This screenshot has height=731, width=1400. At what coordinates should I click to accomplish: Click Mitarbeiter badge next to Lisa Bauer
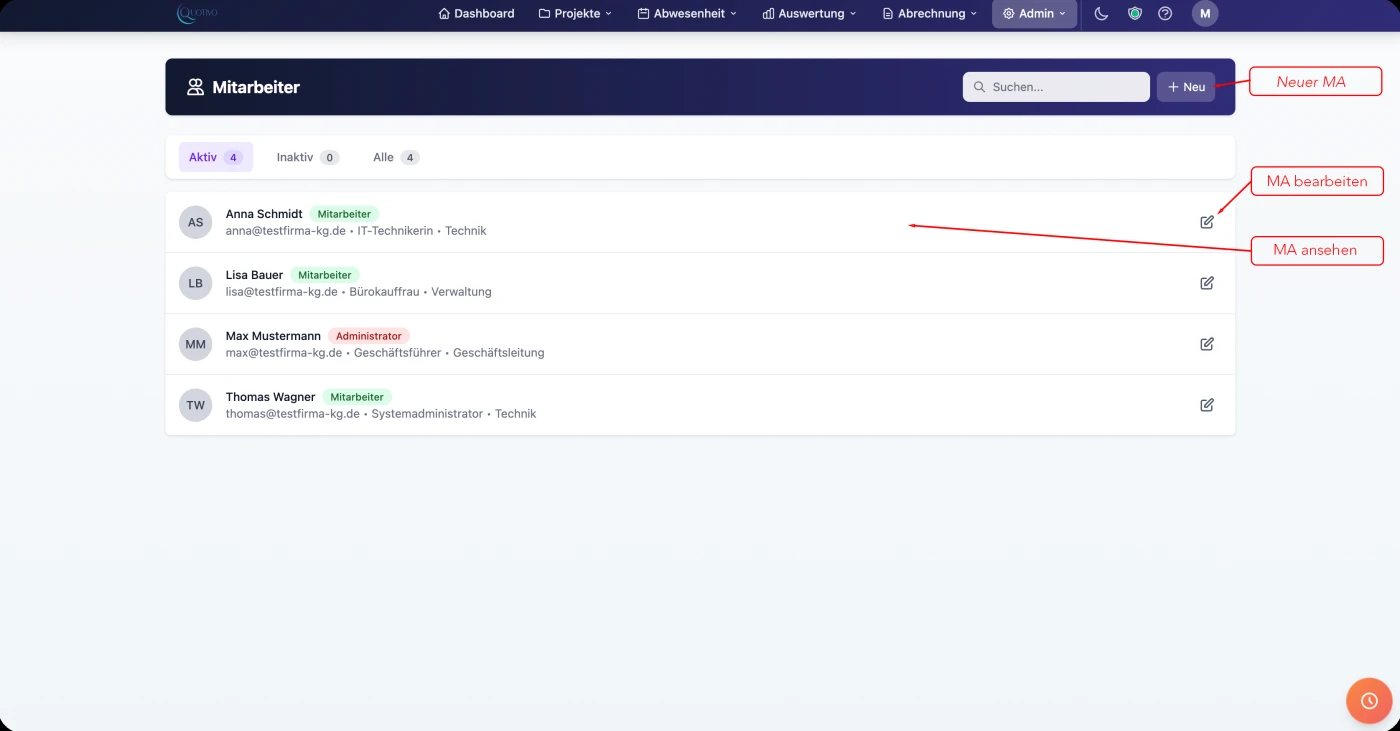tap(325, 275)
